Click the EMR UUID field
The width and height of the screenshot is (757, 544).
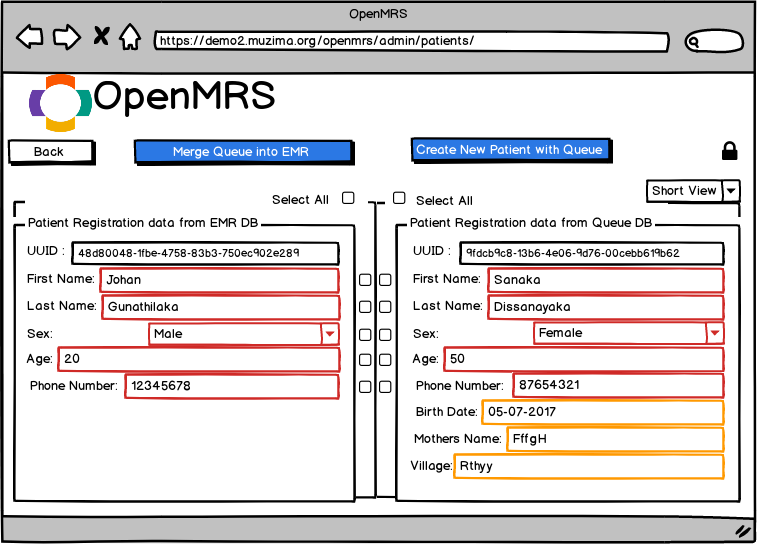(x=205, y=253)
